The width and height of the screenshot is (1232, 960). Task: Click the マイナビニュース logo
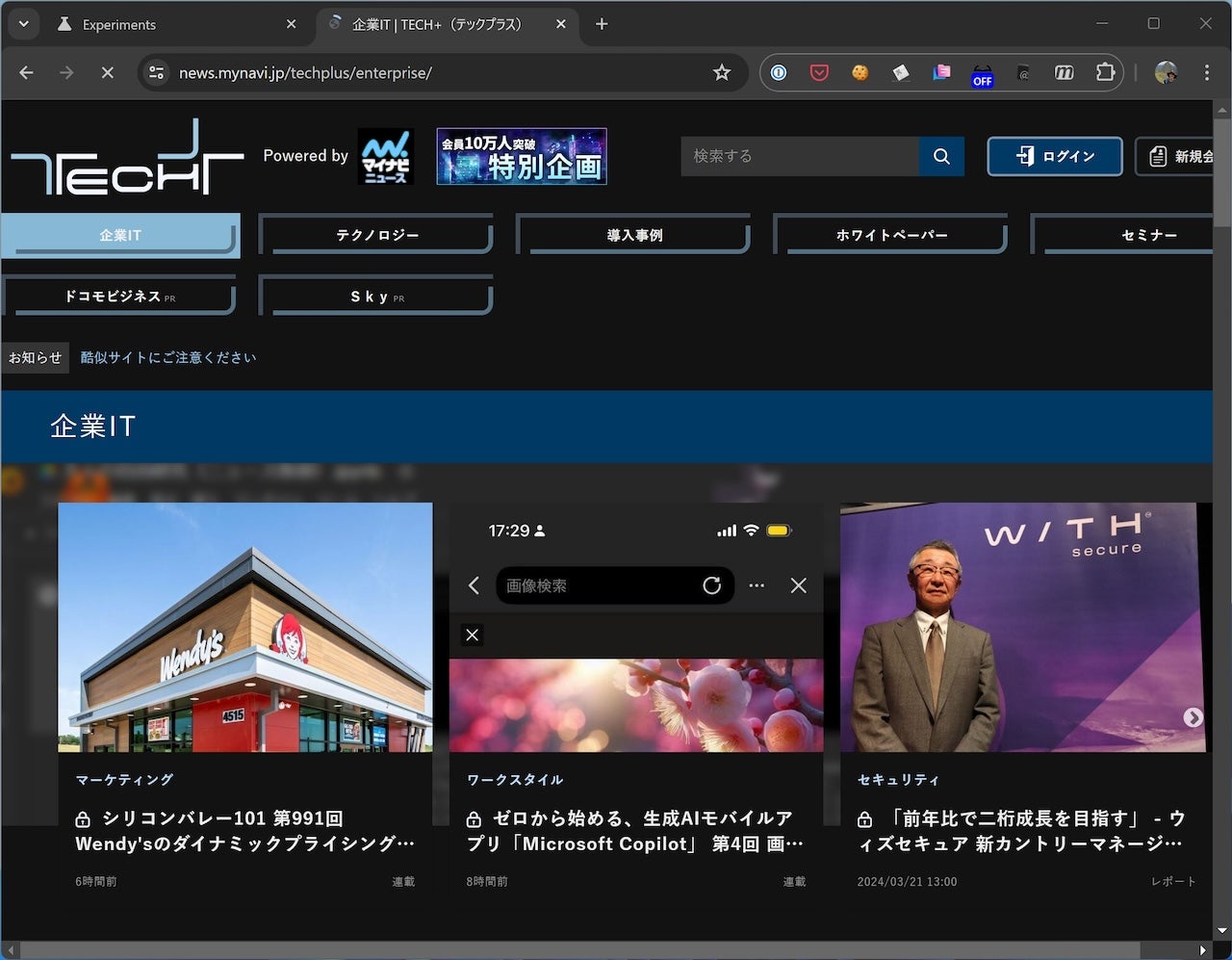(x=386, y=156)
